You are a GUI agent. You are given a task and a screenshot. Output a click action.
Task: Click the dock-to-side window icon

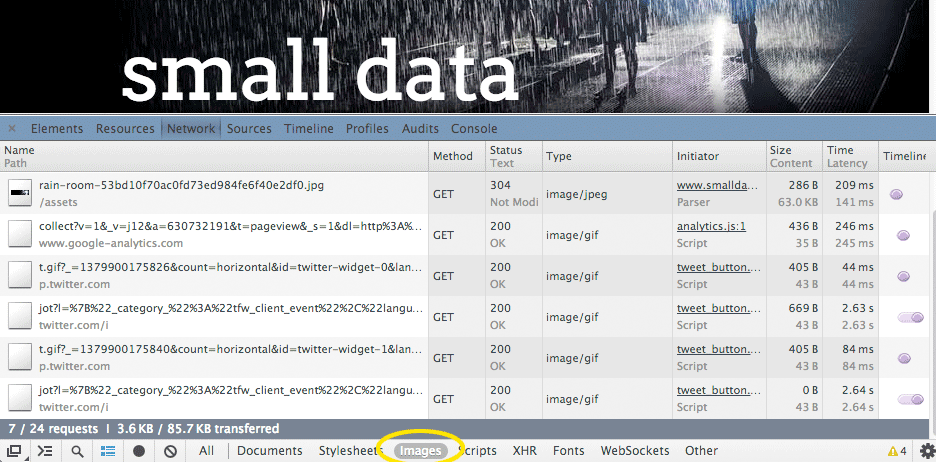[x=14, y=451]
